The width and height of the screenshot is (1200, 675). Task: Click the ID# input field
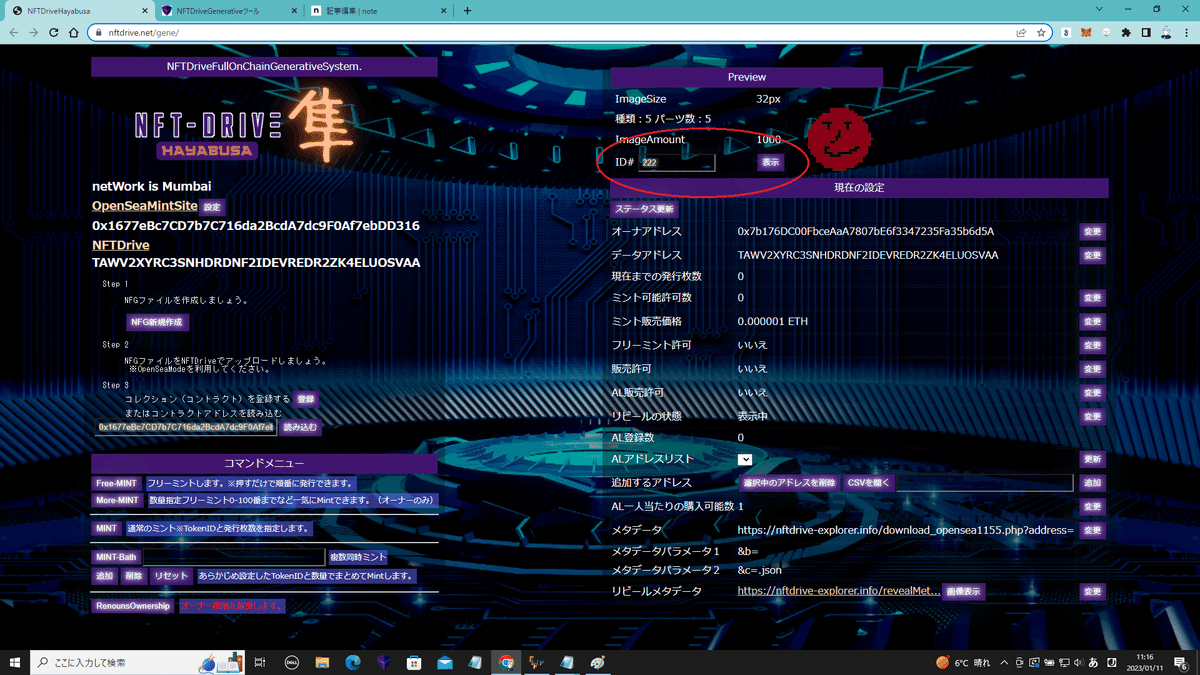[677, 162]
